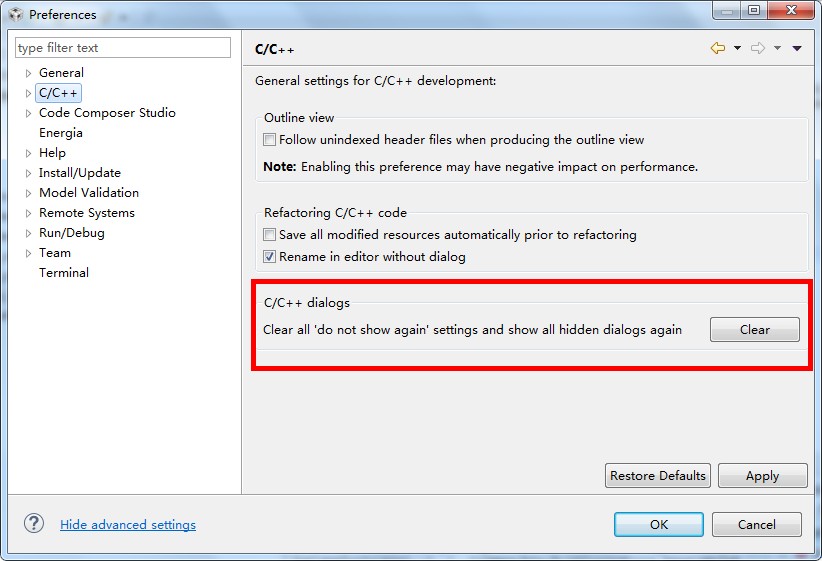Viewport: 822px width, 561px height.
Task: Open the Back history dropdown arrow
Action: (x=737, y=48)
